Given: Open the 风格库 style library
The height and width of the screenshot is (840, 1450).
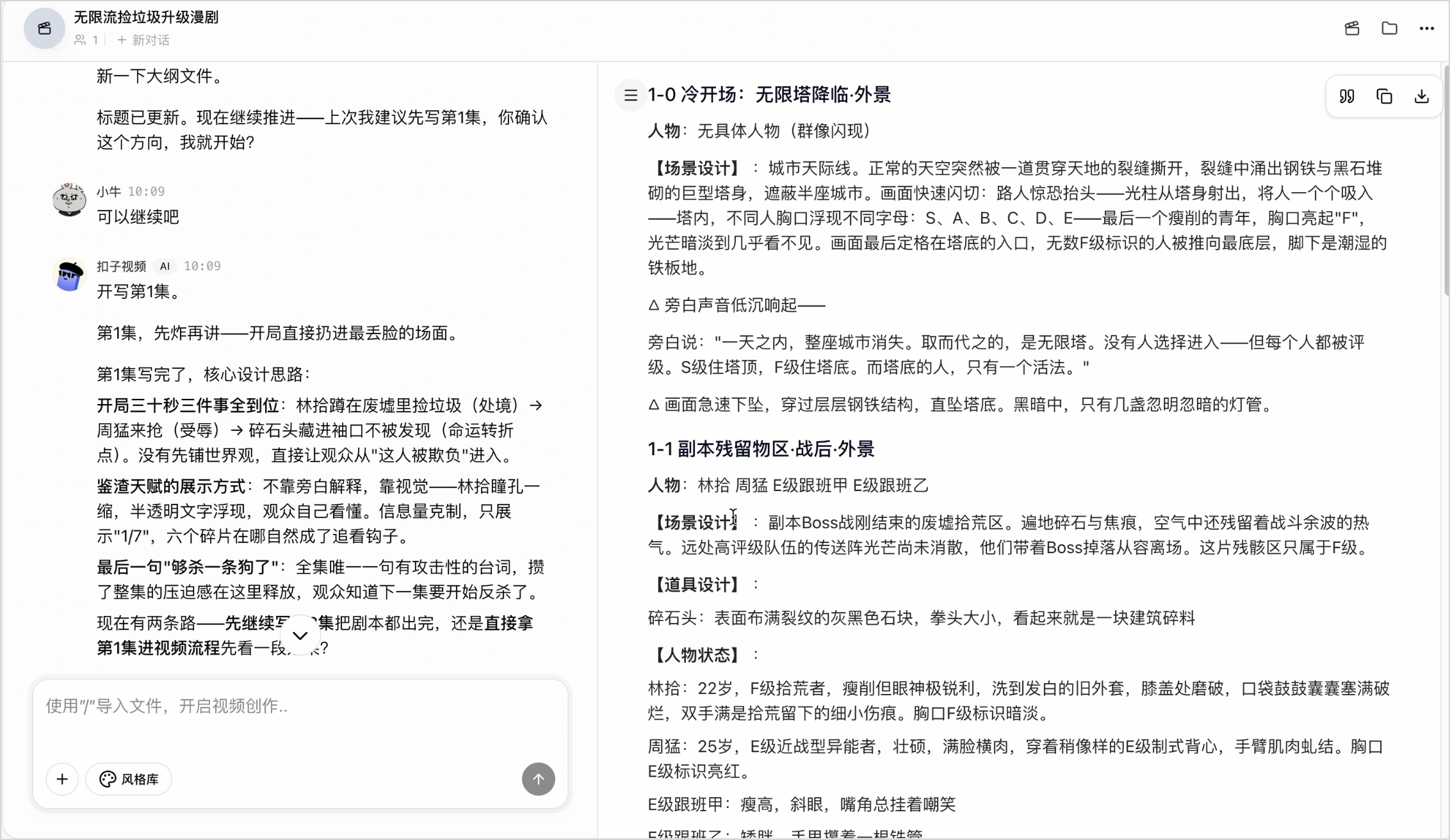Looking at the screenshot, I should 129,779.
